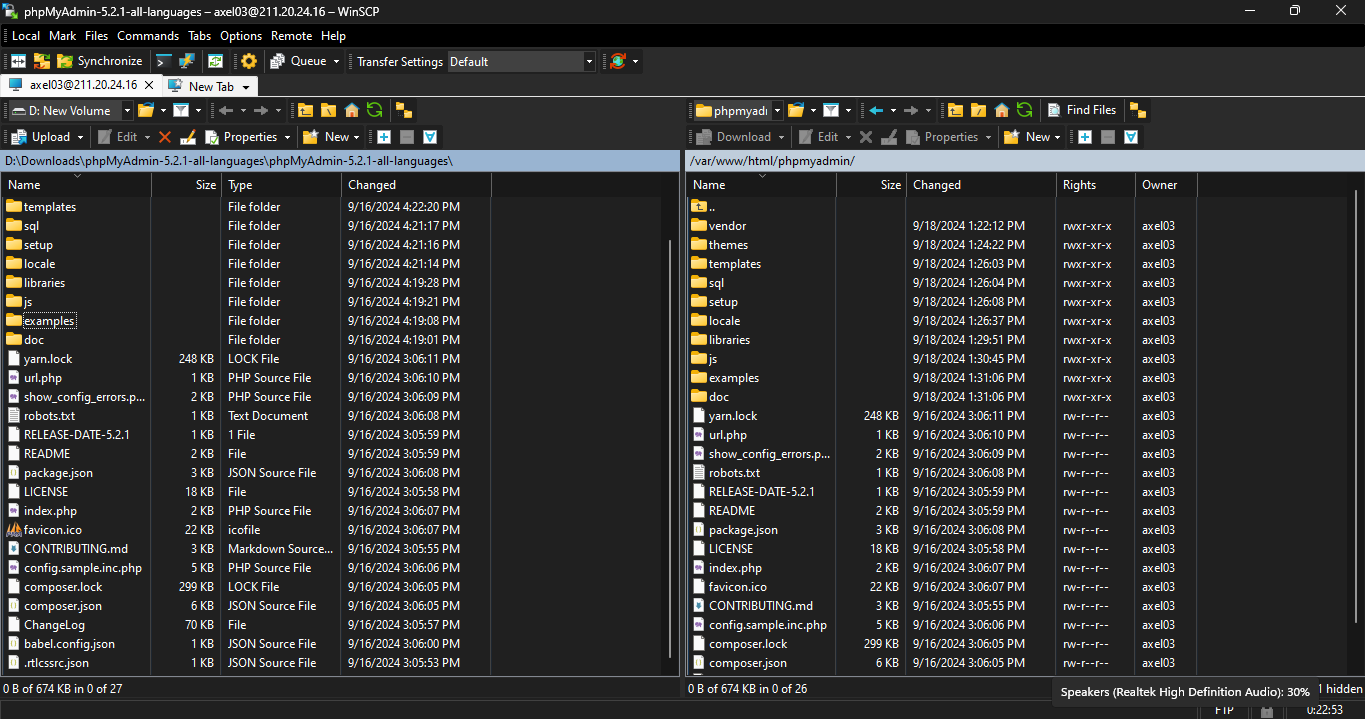The height and width of the screenshot is (719, 1365).
Task: Expand the Upload dropdown arrow
Action: pyautogui.click(x=82, y=137)
